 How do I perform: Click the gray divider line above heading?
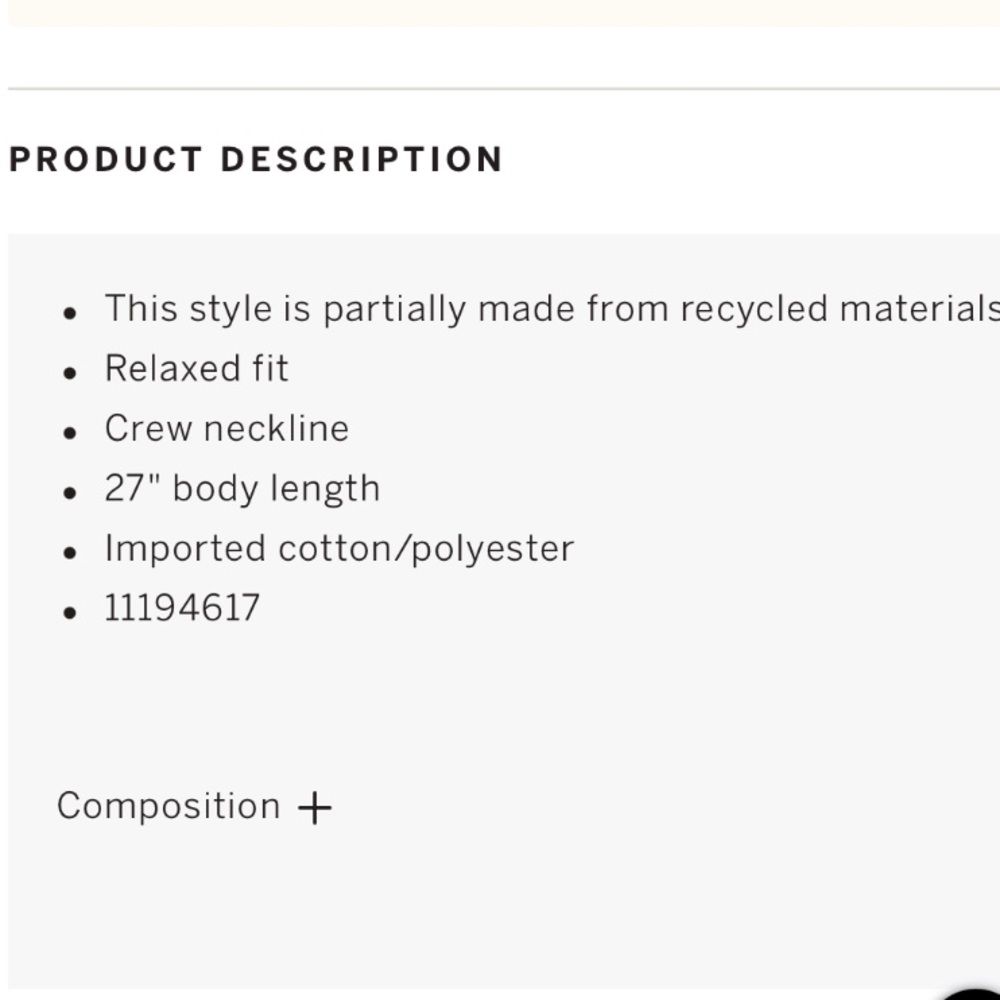point(504,89)
